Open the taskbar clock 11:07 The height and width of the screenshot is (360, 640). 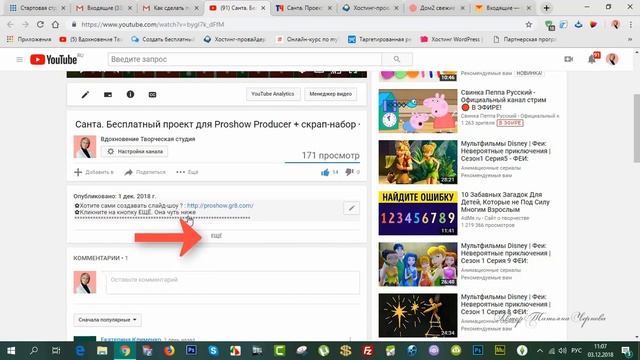600,351
